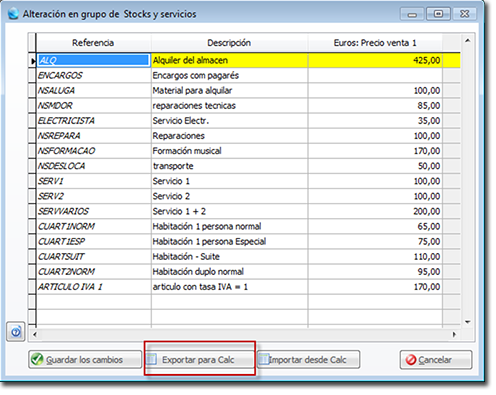Click the reparaciones tecnicas description cell

tap(229, 106)
